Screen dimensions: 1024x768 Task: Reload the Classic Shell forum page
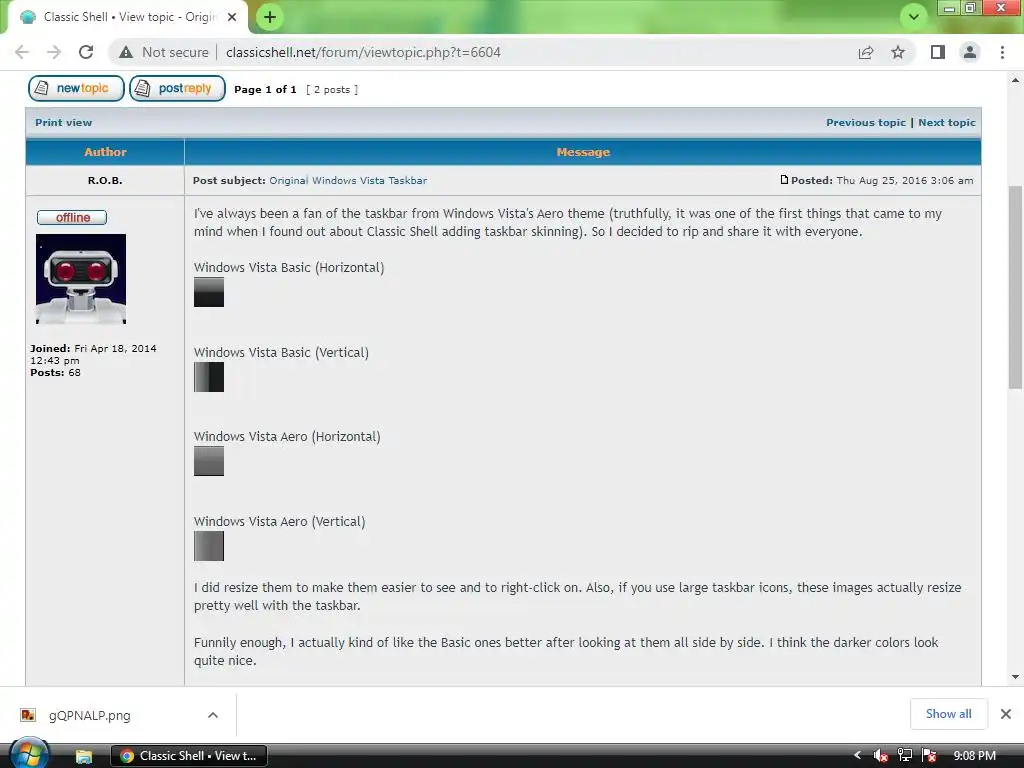click(x=86, y=52)
